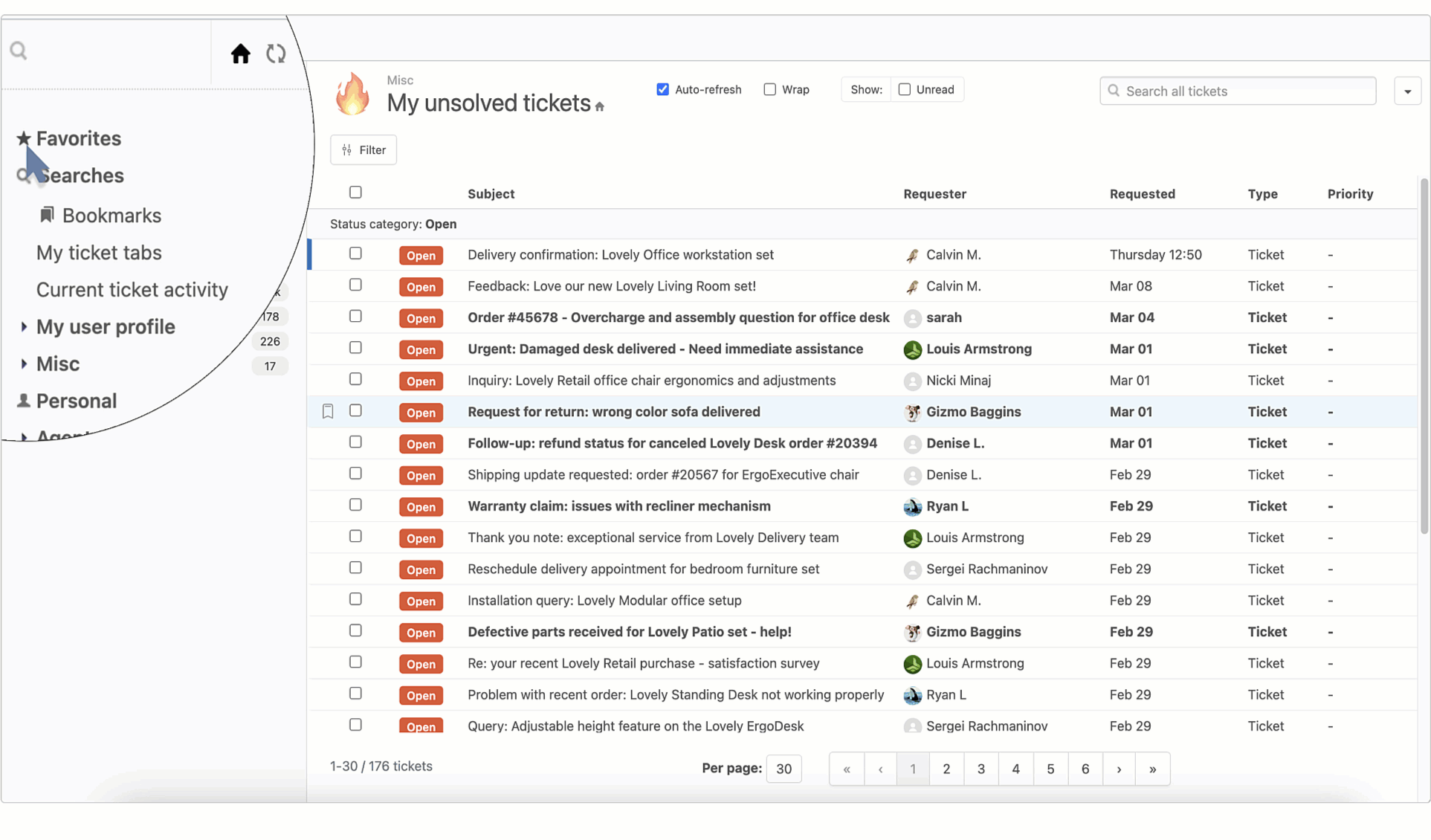Click the refresh arrows icon
The height and width of the screenshot is (840, 1431).
[276, 54]
